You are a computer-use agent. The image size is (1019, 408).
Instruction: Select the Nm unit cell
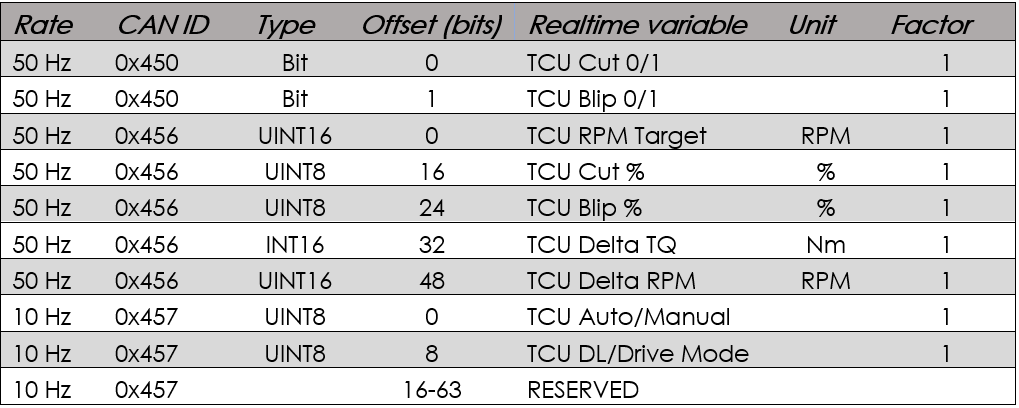point(825,245)
